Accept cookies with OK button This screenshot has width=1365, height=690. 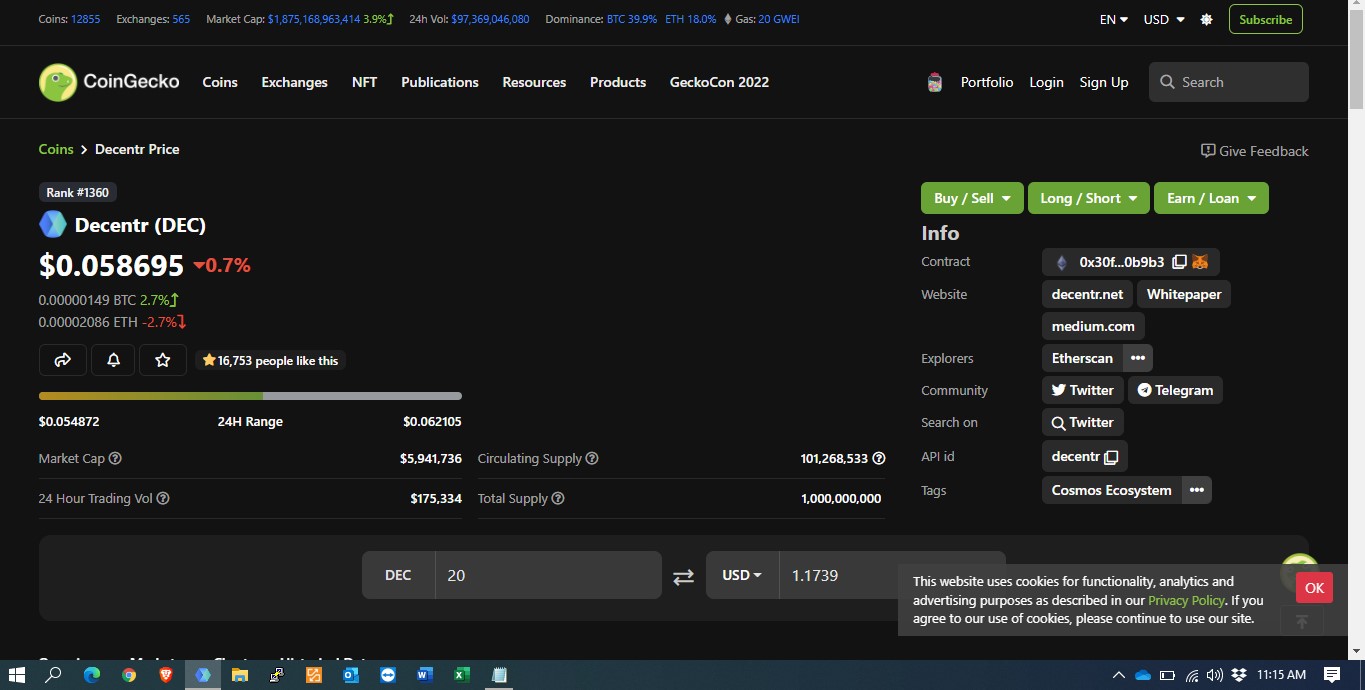coord(1314,587)
